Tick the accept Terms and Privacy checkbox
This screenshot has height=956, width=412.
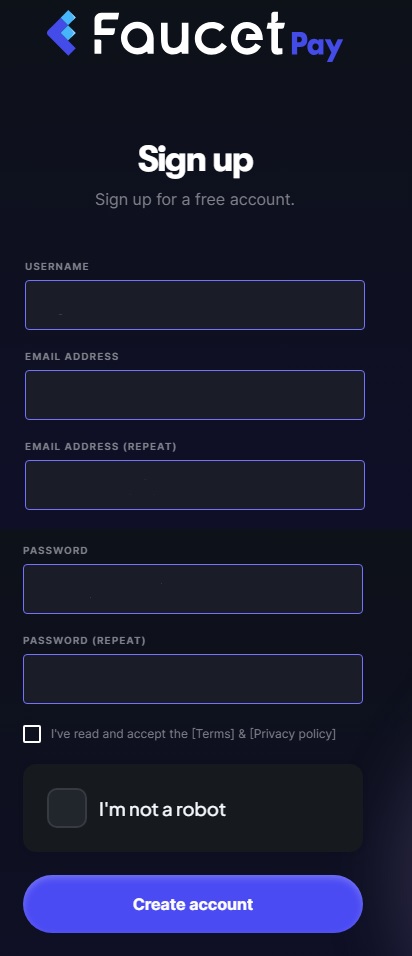(x=32, y=734)
